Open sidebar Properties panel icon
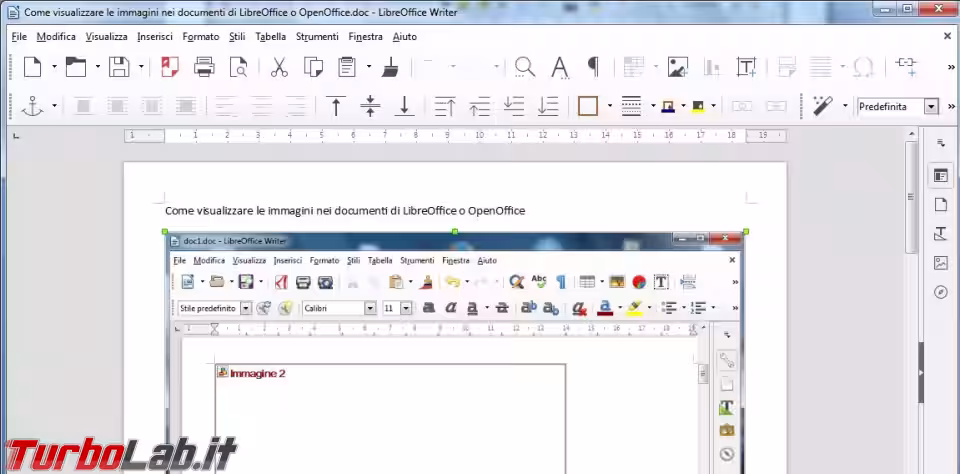The image size is (960, 474). [x=940, y=176]
